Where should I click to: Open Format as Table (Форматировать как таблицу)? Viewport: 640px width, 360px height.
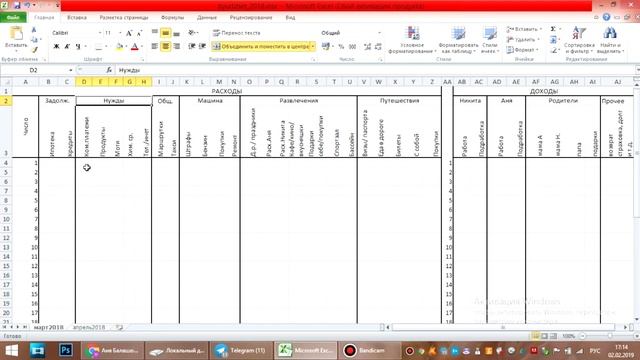click(458, 40)
